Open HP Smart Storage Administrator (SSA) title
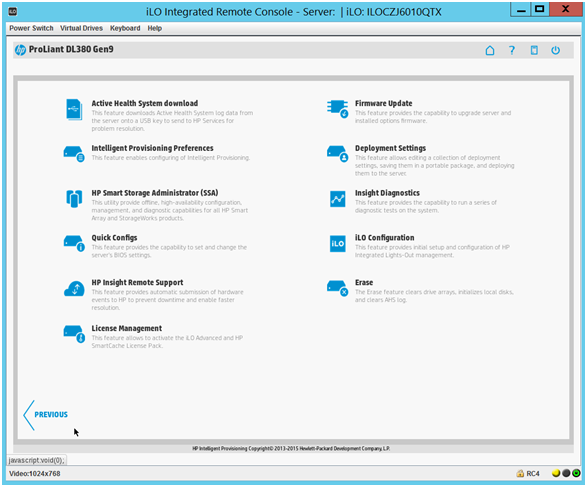 [155, 193]
